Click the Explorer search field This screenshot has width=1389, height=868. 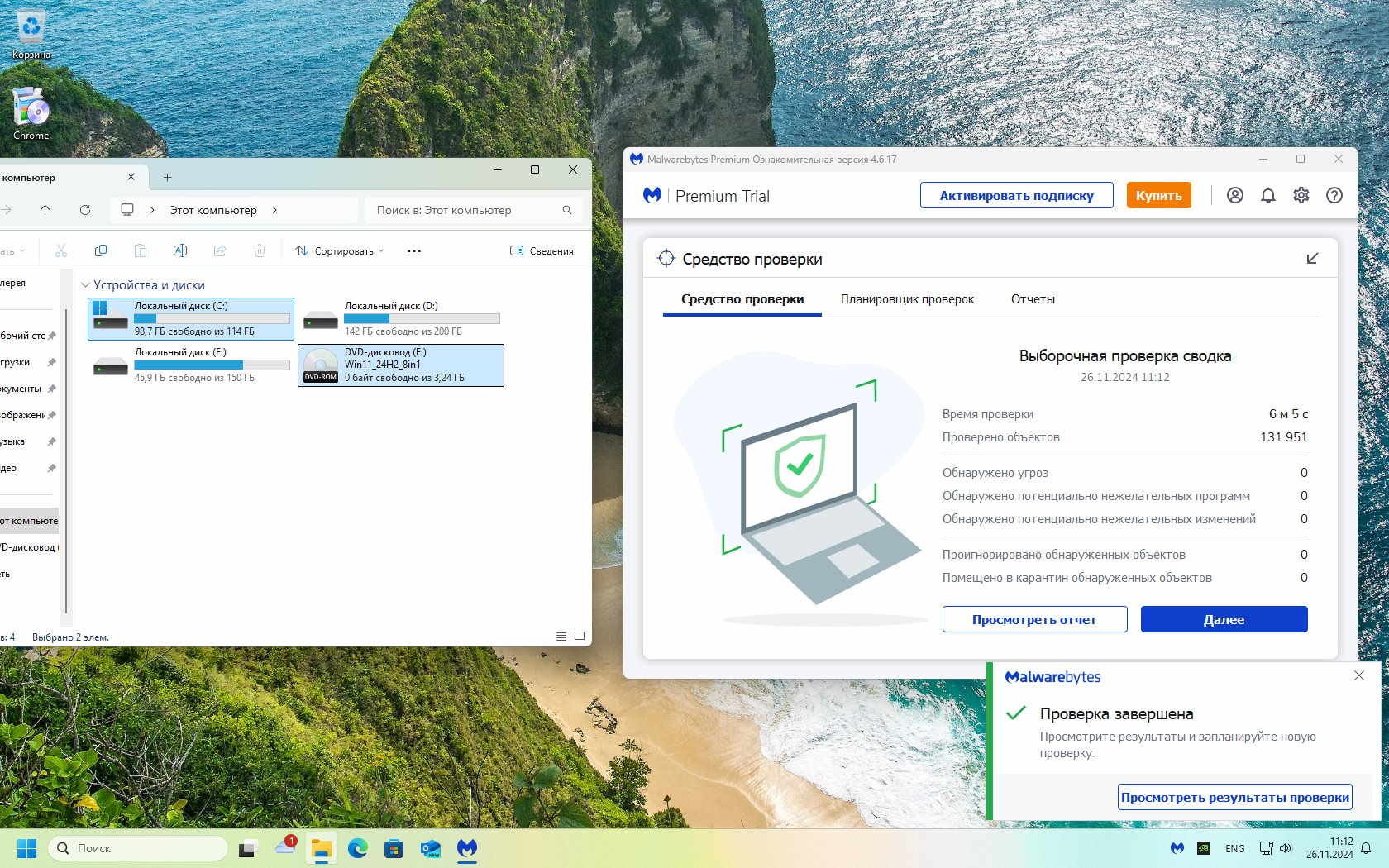click(x=467, y=210)
